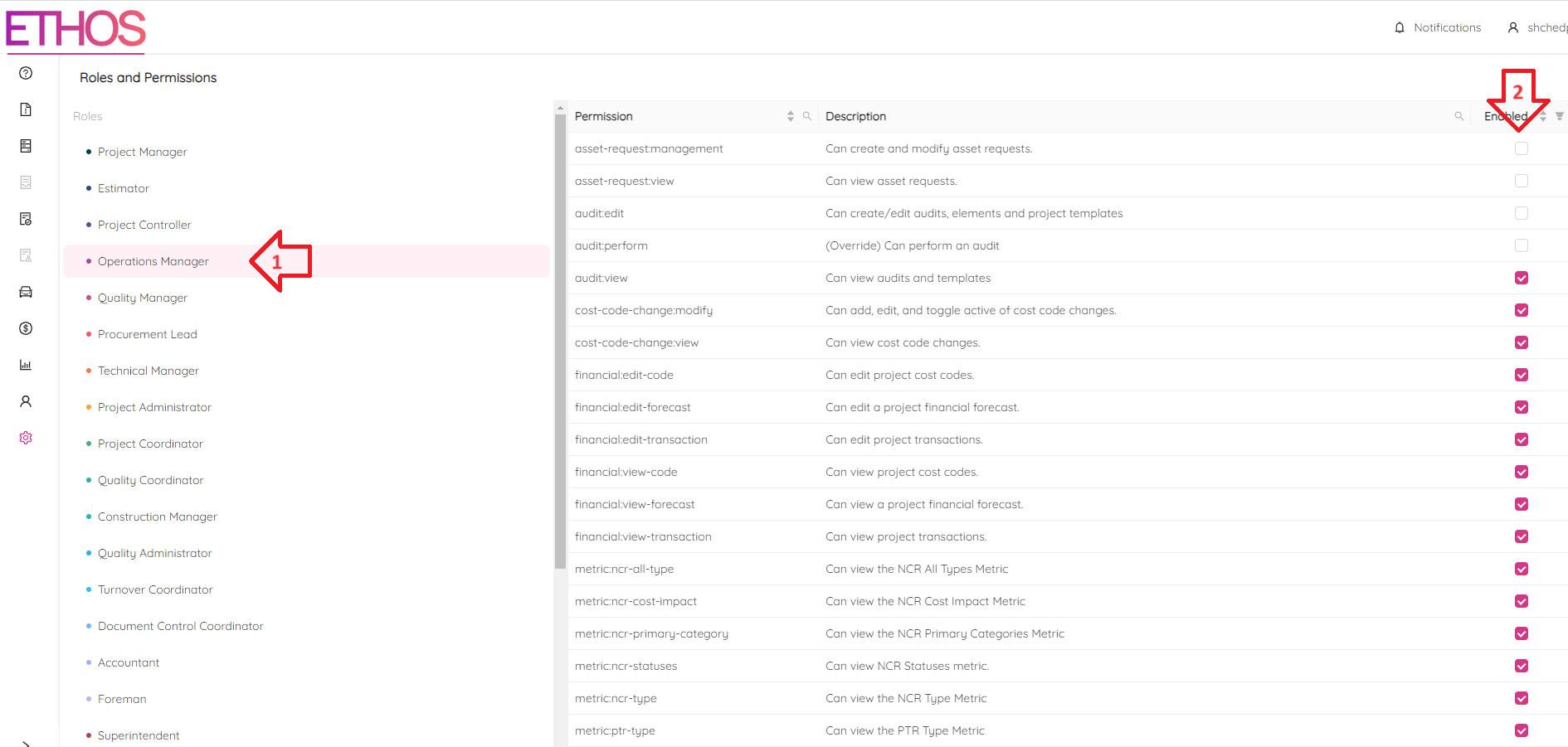The height and width of the screenshot is (747, 1568).
Task: Select the dollar financials icon in the sidebar
Action: pyautogui.click(x=26, y=328)
